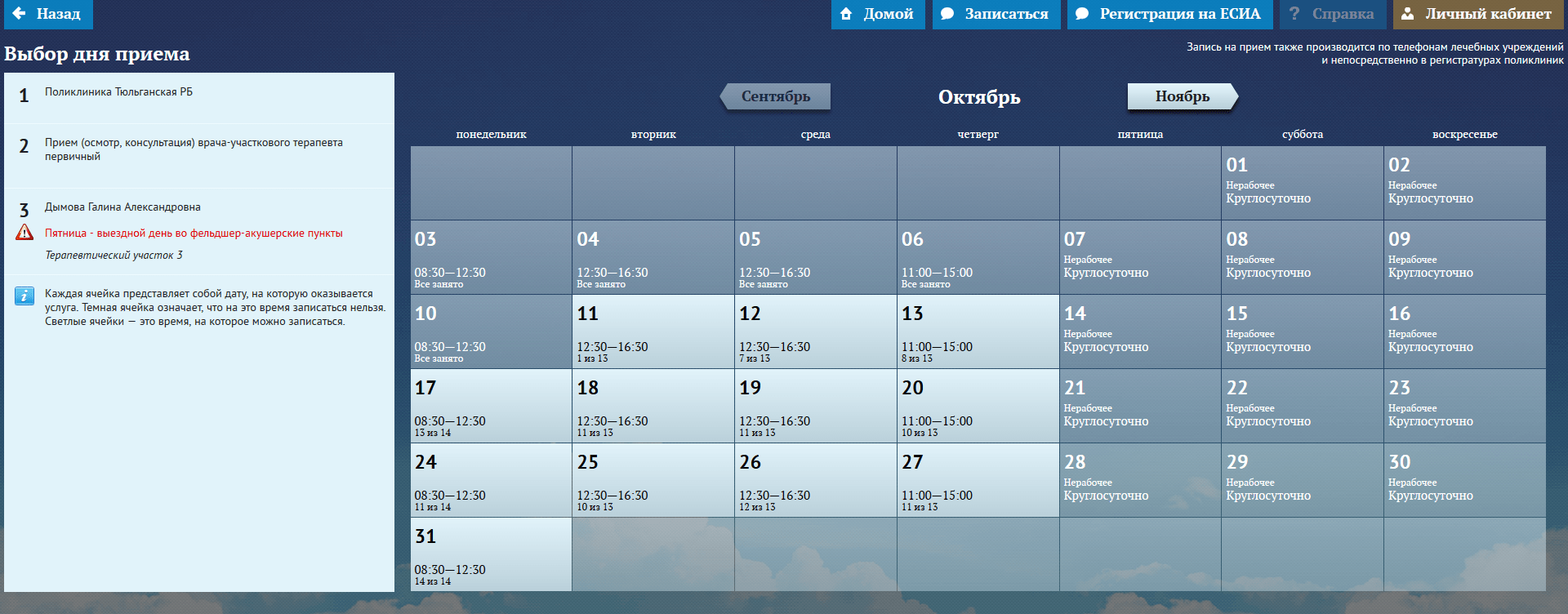The image size is (1568, 614).
Task: Select step 2 Прием врача-участкового терапевта
Action: coord(199,156)
